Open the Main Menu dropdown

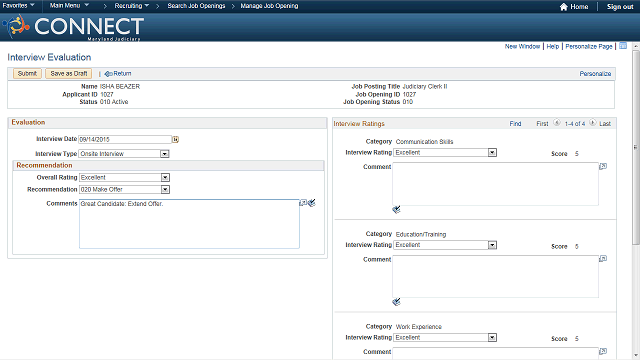click(69, 6)
